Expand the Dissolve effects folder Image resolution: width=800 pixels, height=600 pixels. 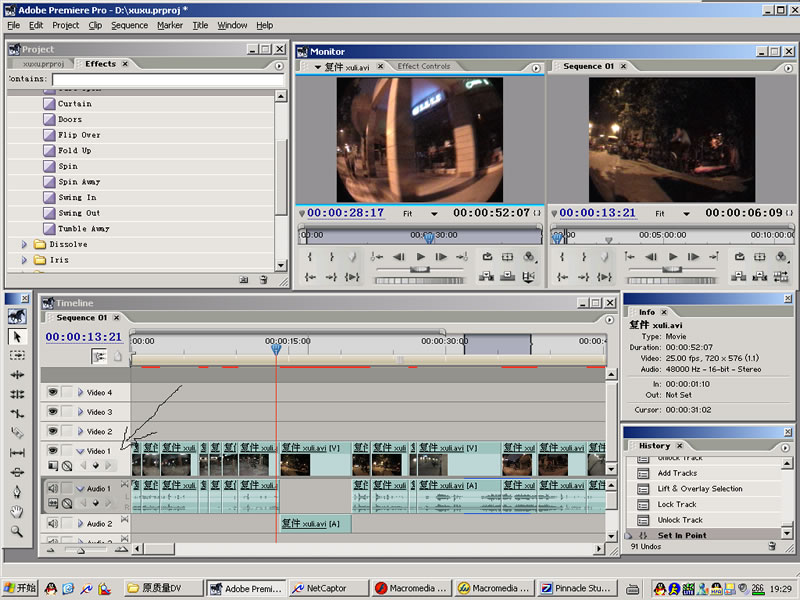pos(23,244)
